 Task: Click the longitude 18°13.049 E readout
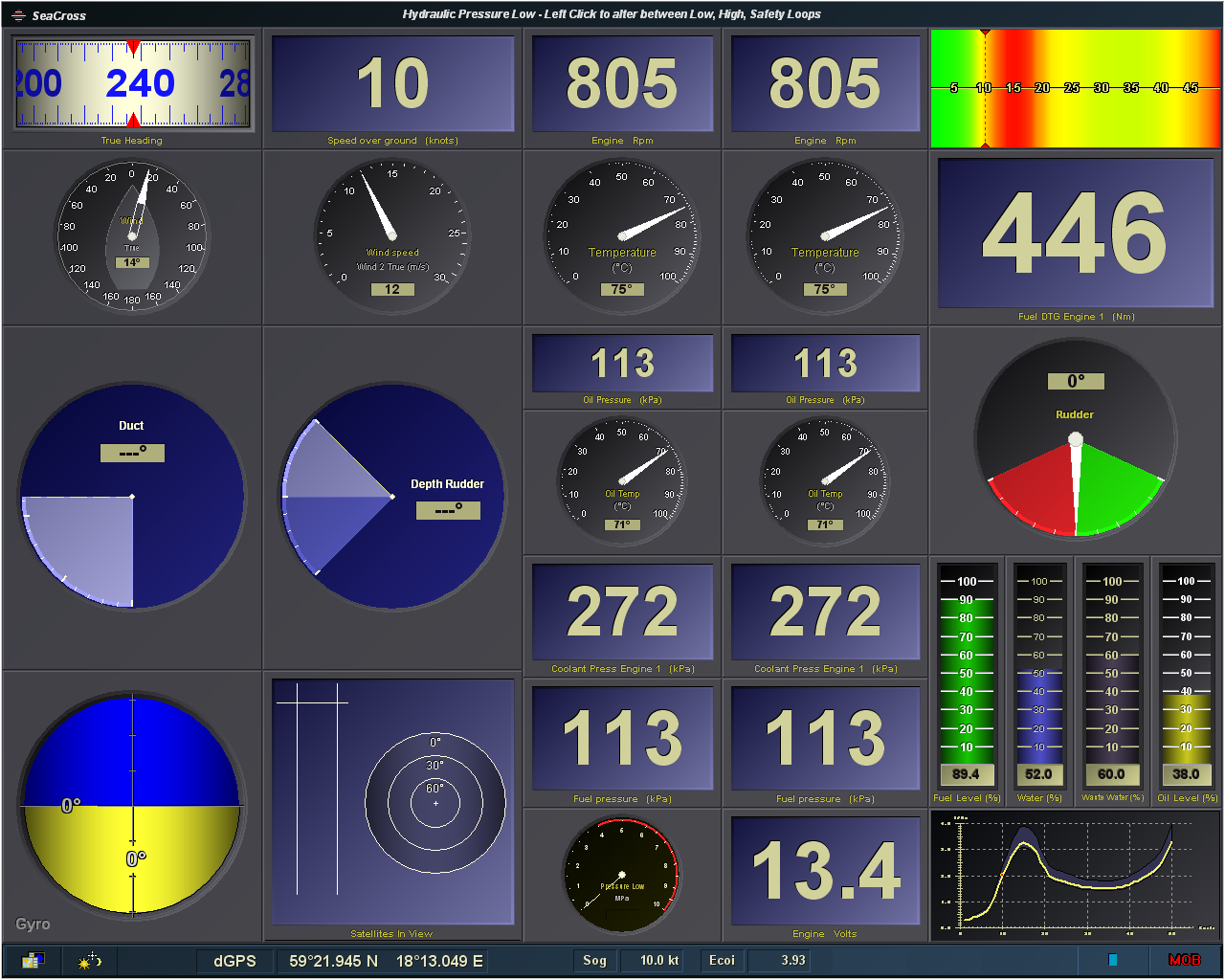[439, 961]
